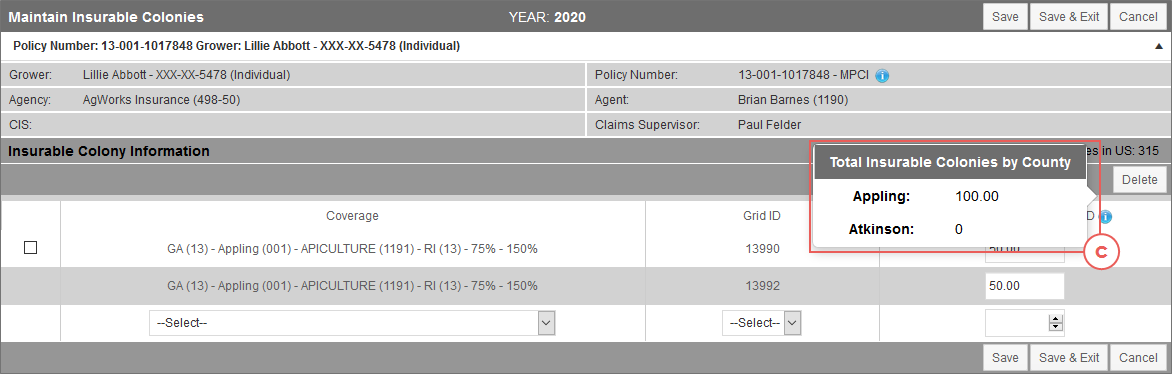Click the Delete button
Viewport: 1172px width, 374px height.
[1139, 180]
